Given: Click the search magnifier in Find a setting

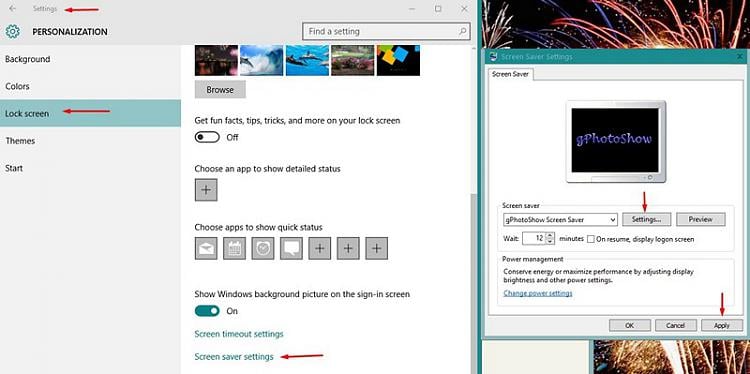Looking at the screenshot, I should [x=463, y=32].
